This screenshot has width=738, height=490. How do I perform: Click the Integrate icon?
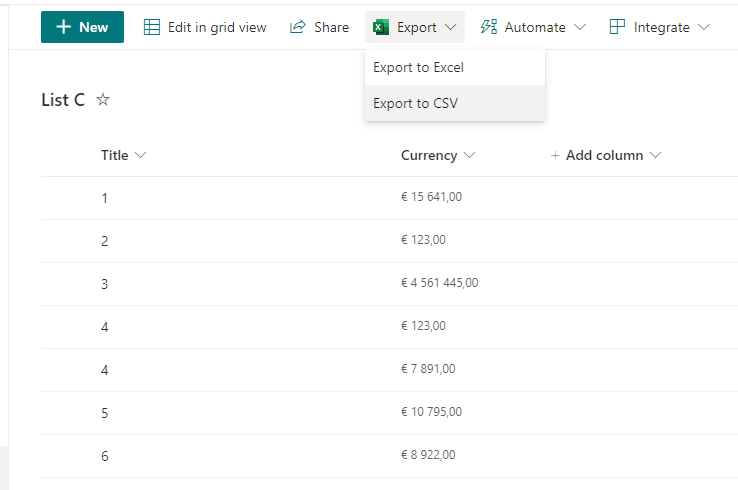pyautogui.click(x=617, y=27)
